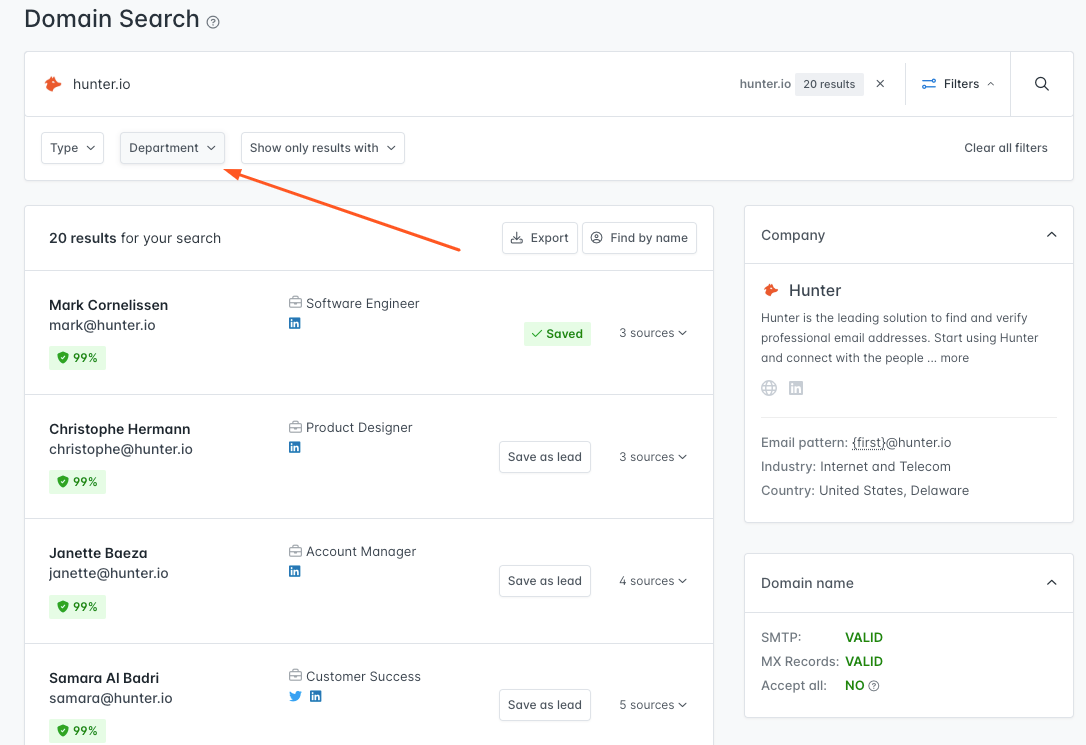Collapse the Company panel
1086x745 pixels.
[1051, 235]
